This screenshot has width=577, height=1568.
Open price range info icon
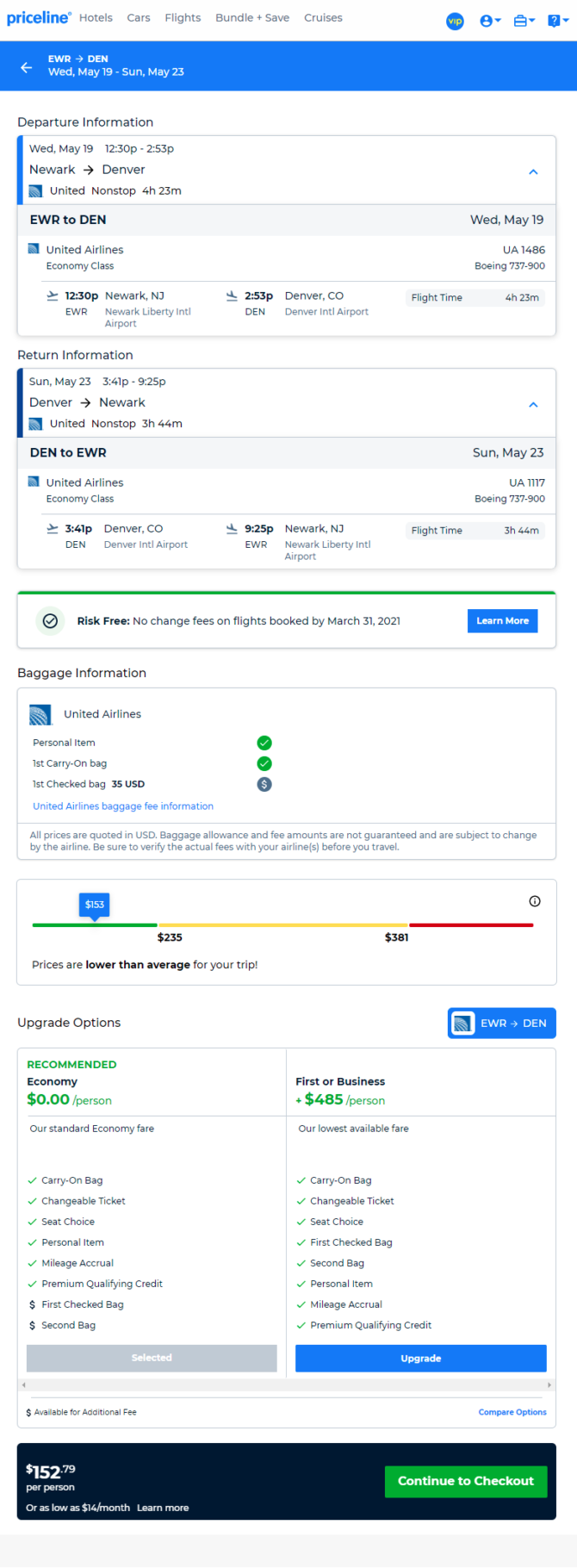tap(535, 901)
